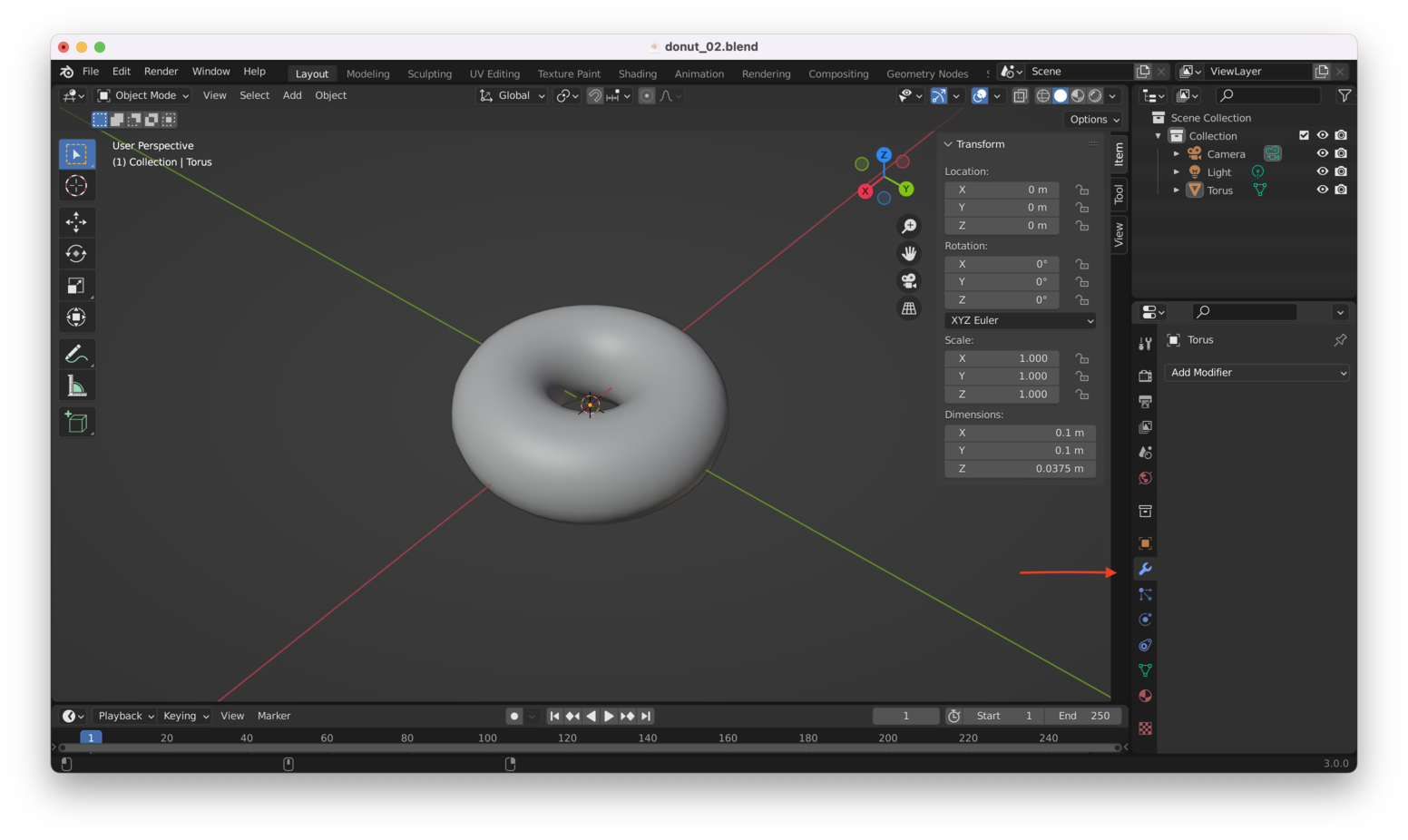
Task: Select the Scale tool
Action: pyautogui.click(x=76, y=286)
